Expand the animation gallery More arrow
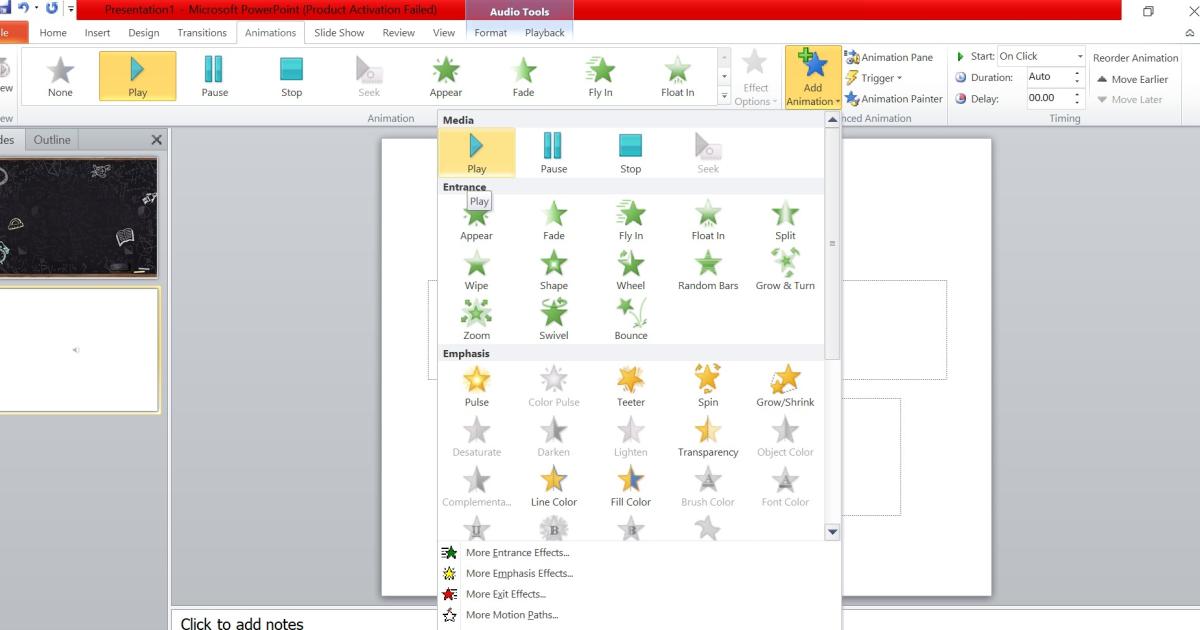Screen dimensions: 1200x630 tap(724, 96)
